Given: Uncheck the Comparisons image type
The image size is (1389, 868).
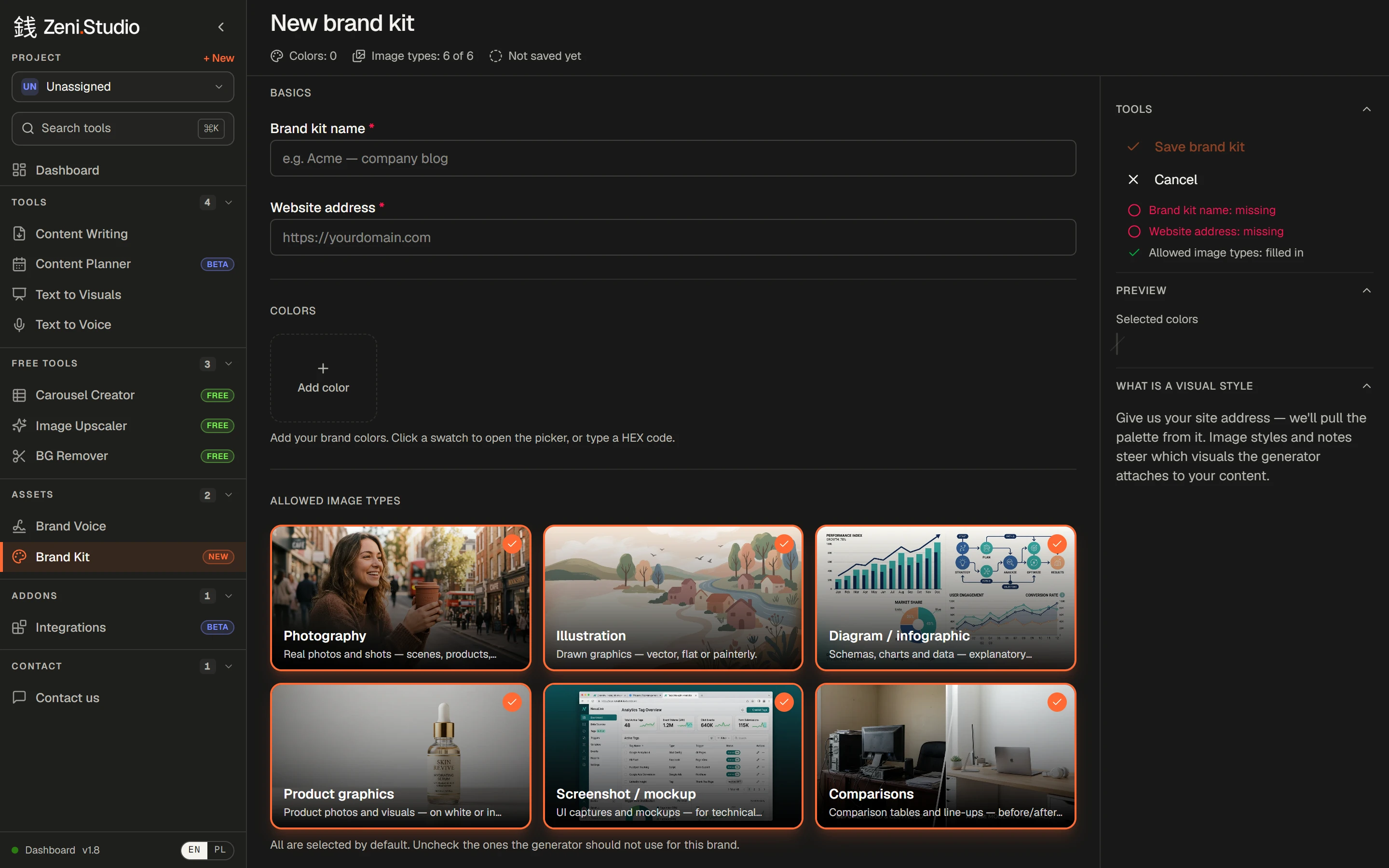Looking at the screenshot, I should (1057, 702).
